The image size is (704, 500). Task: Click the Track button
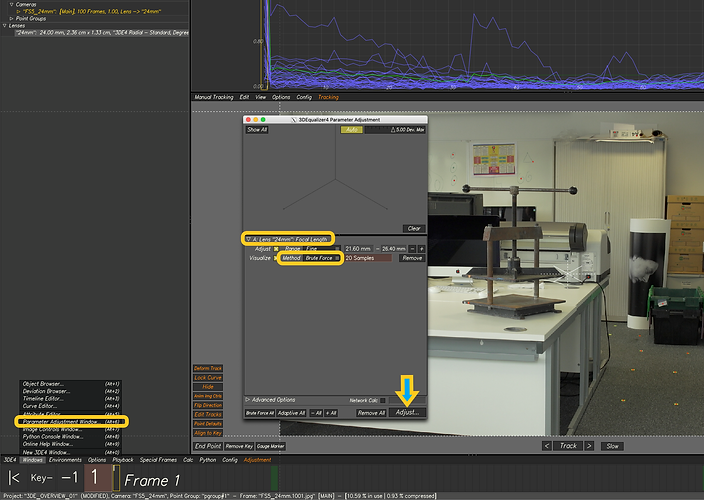(x=568, y=446)
